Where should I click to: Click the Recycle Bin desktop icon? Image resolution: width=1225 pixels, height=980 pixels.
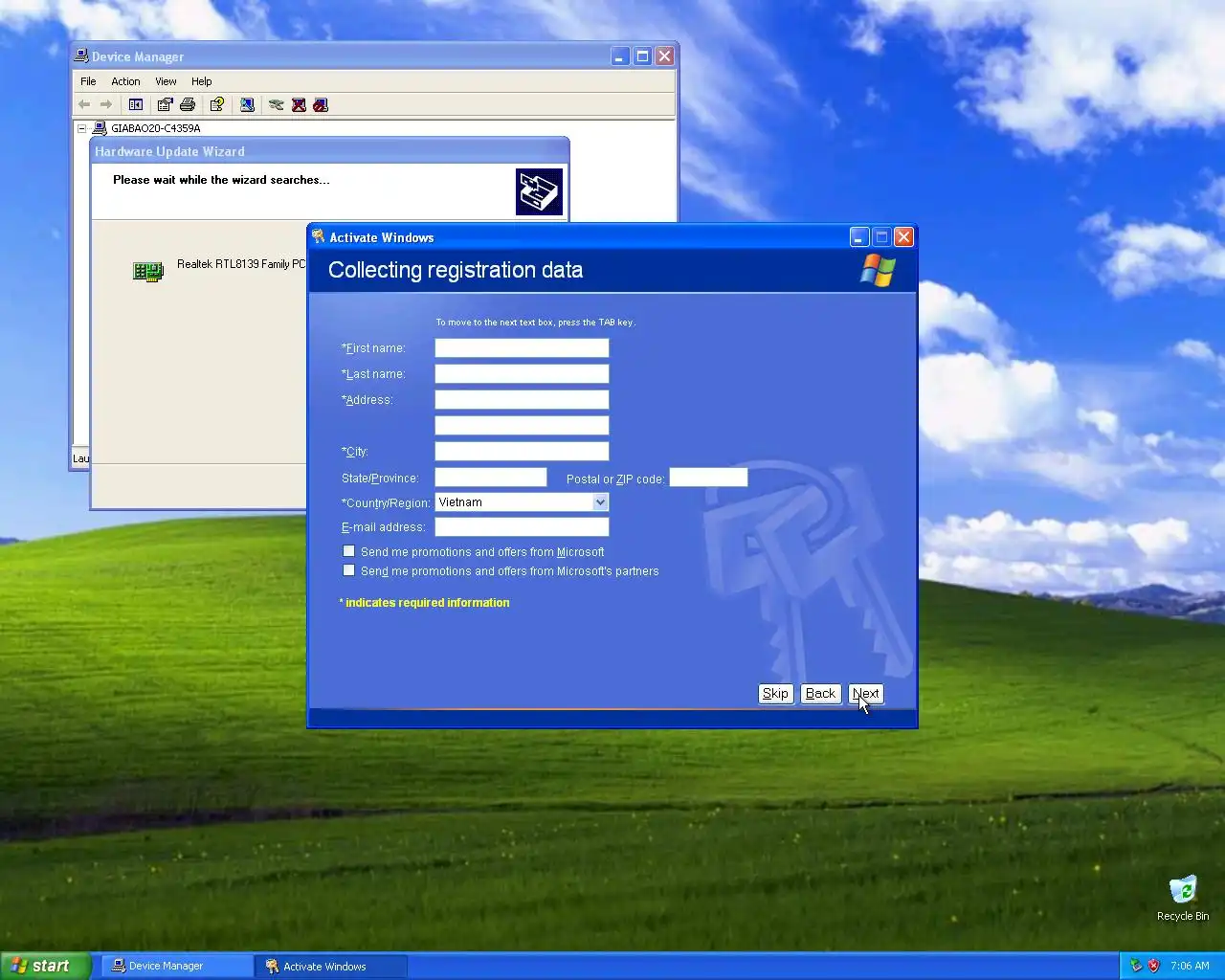click(1183, 890)
